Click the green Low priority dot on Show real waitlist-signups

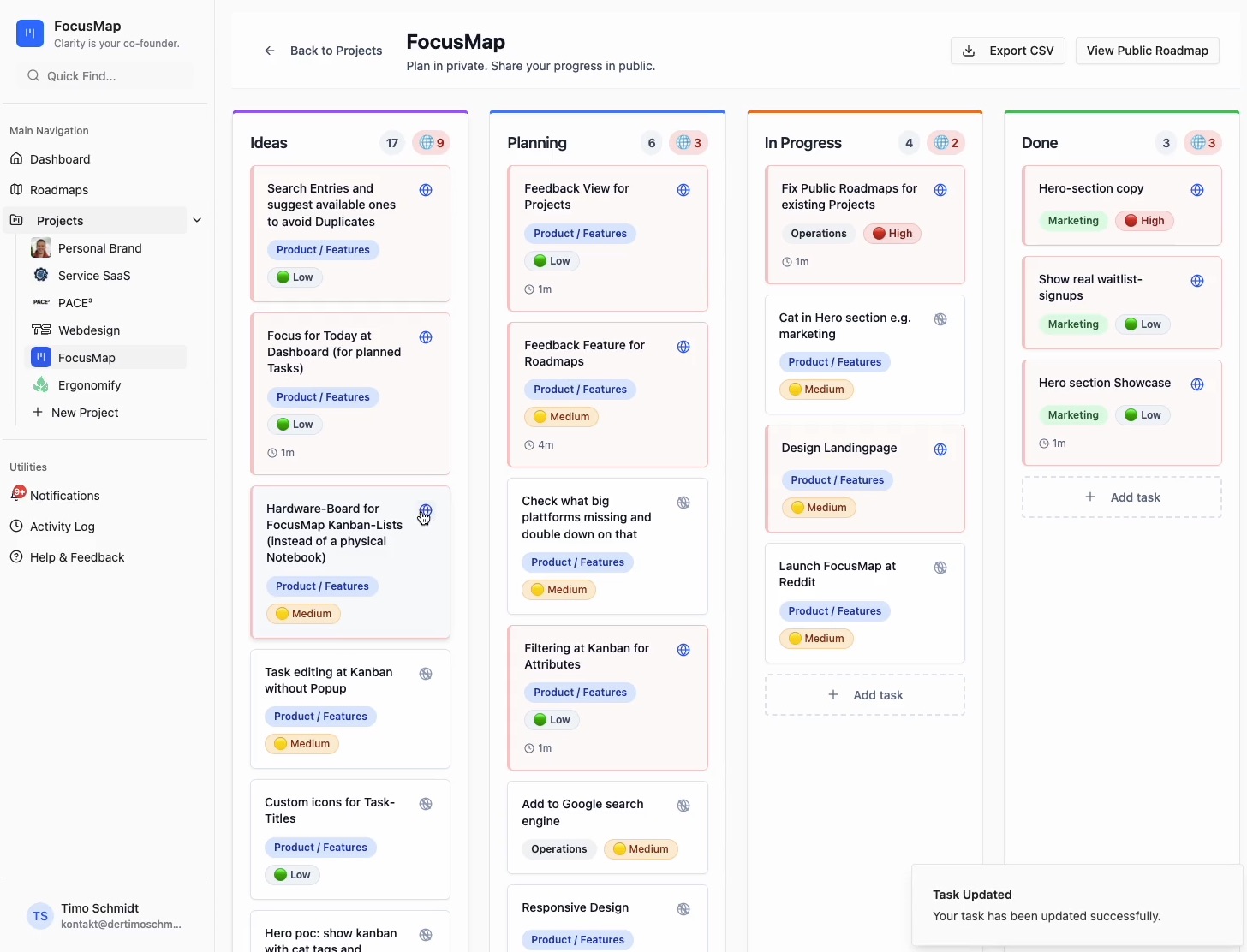point(1131,324)
